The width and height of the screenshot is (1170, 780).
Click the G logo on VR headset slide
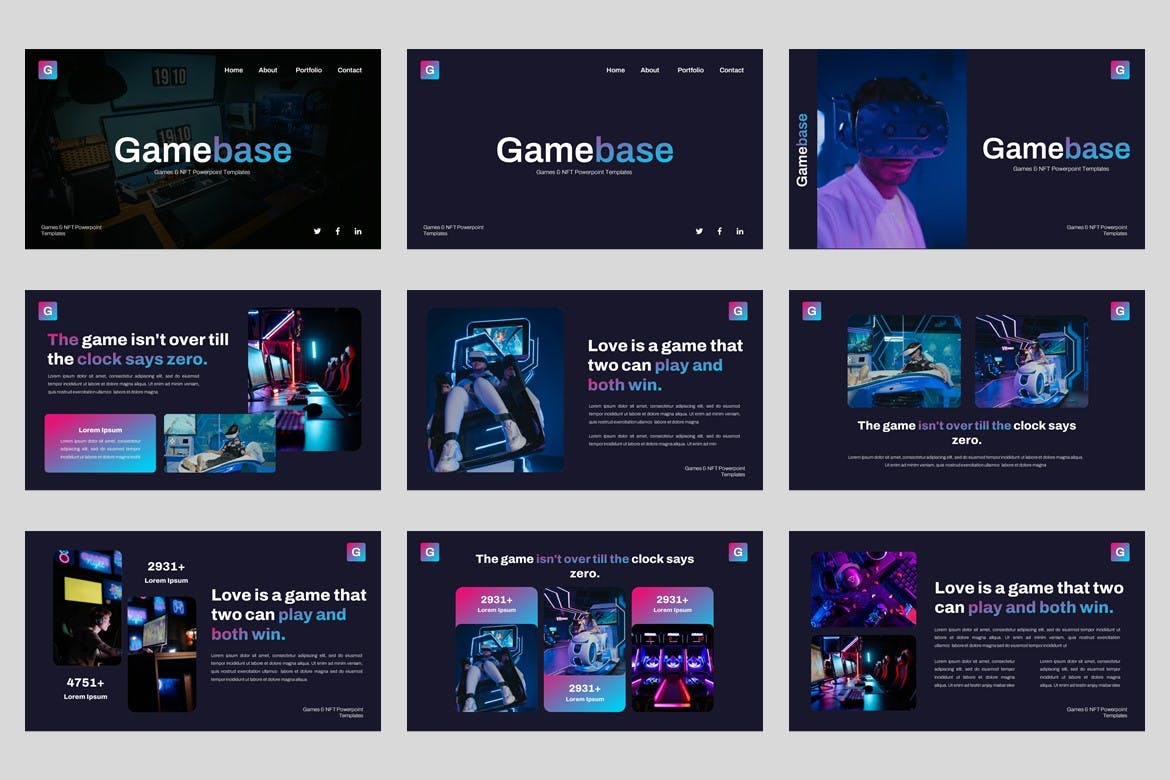tap(1120, 70)
